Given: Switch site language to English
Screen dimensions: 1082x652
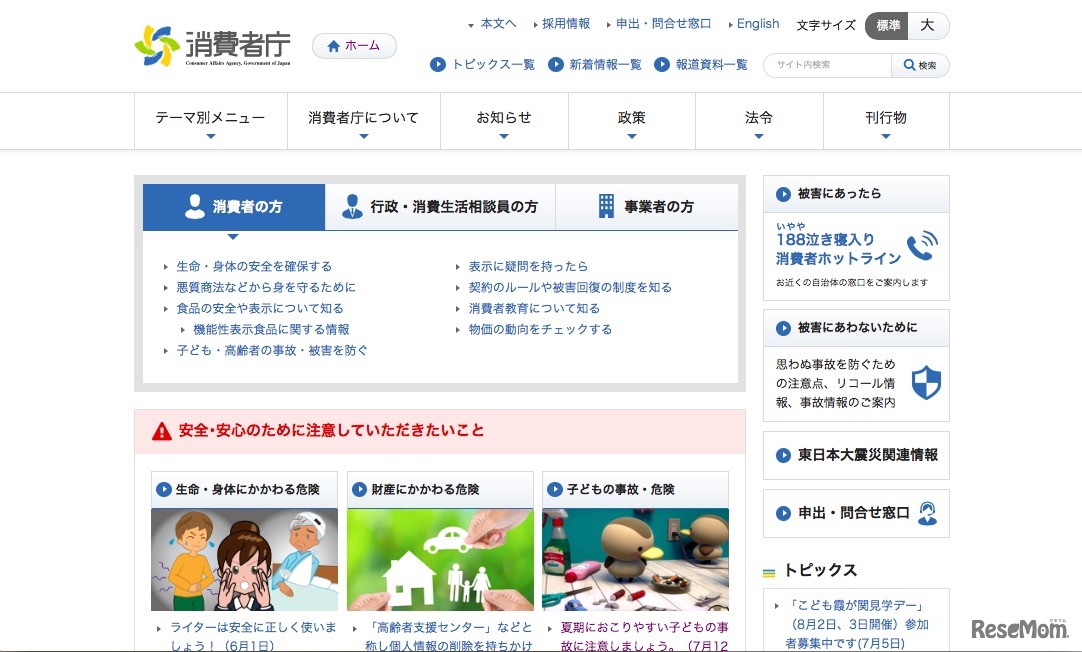Looking at the screenshot, I should click(758, 23).
